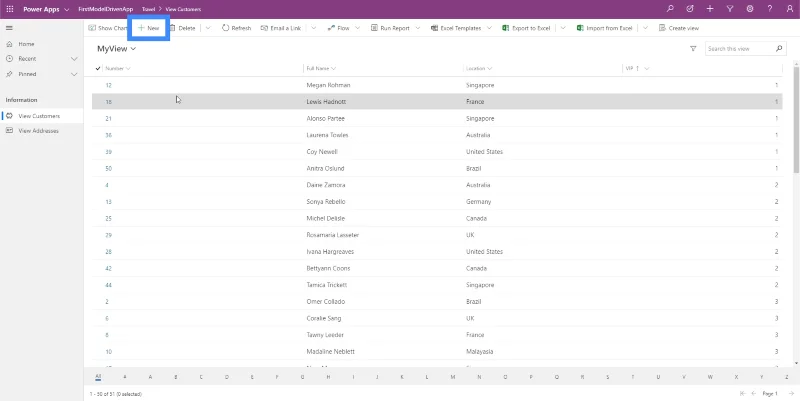Viewport: 800px width, 401px height.
Task: Open the chevron next to Export to Excel
Action: coord(563,28)
